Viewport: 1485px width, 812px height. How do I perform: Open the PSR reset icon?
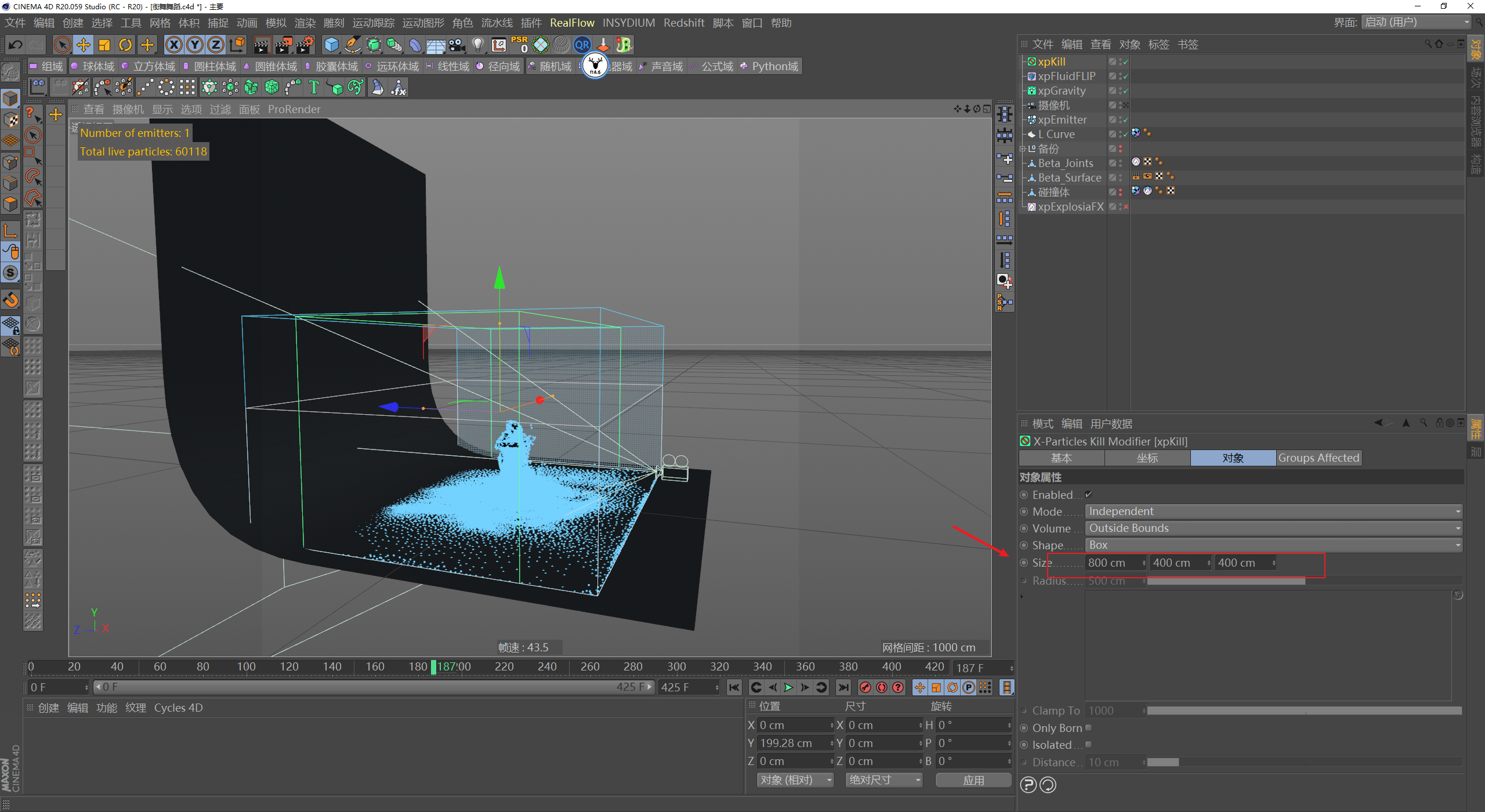click(519, 45)
